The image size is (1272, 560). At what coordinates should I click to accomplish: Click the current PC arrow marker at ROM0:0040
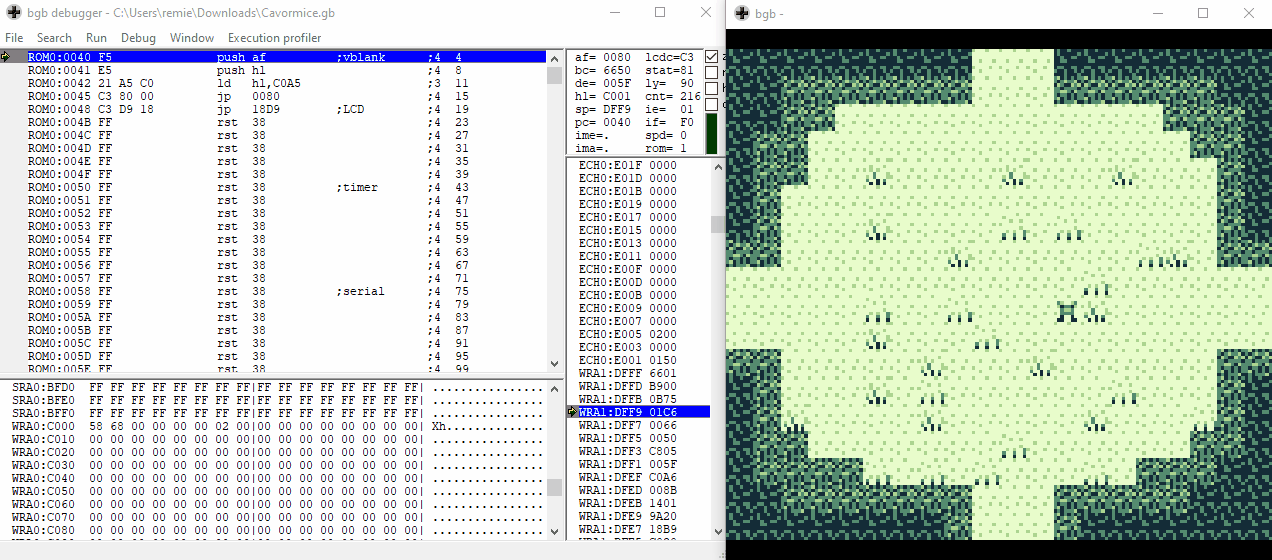coord(6,57)
